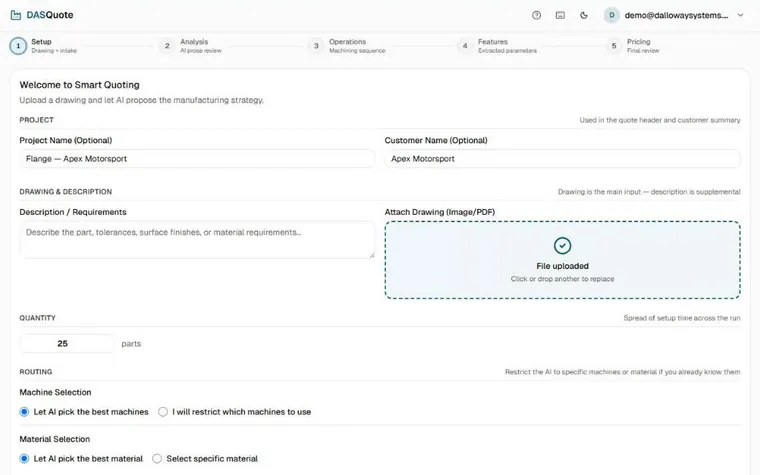Go to step 4 Features
This screenshot has height=475, width=760.
click(497, 46)
